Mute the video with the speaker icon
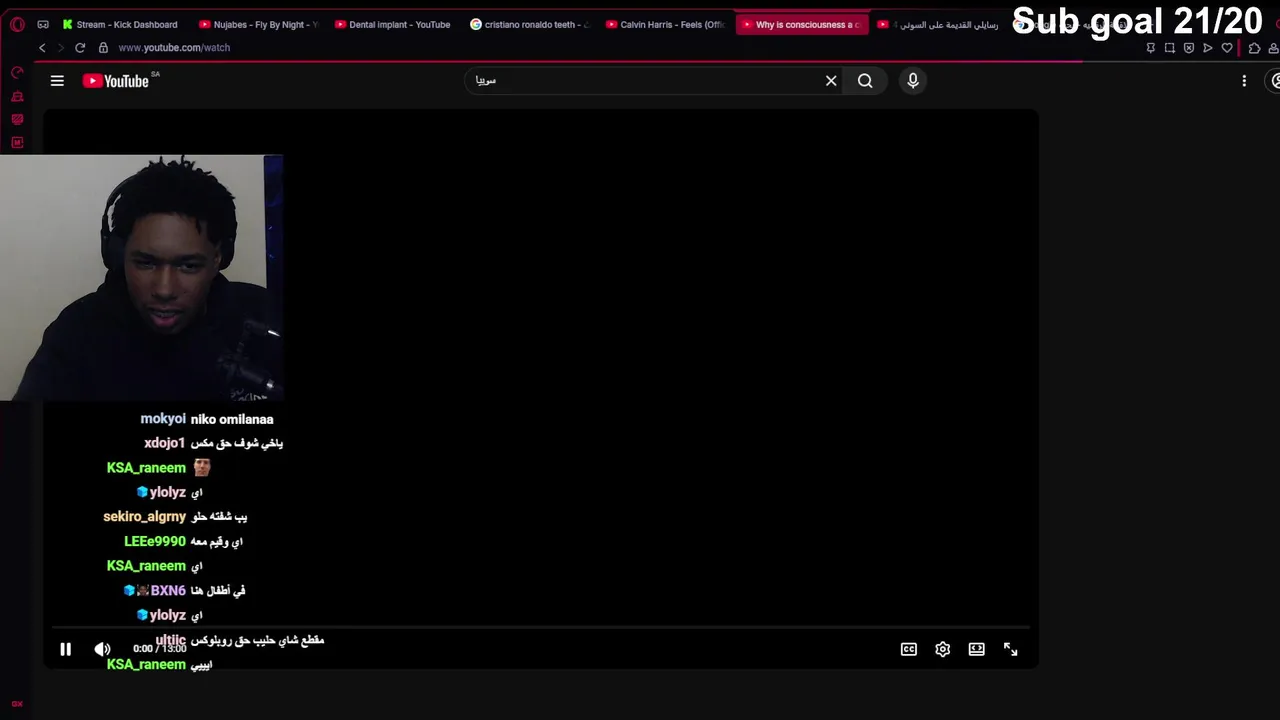1280x720 pixels. (x=102, y=649)
